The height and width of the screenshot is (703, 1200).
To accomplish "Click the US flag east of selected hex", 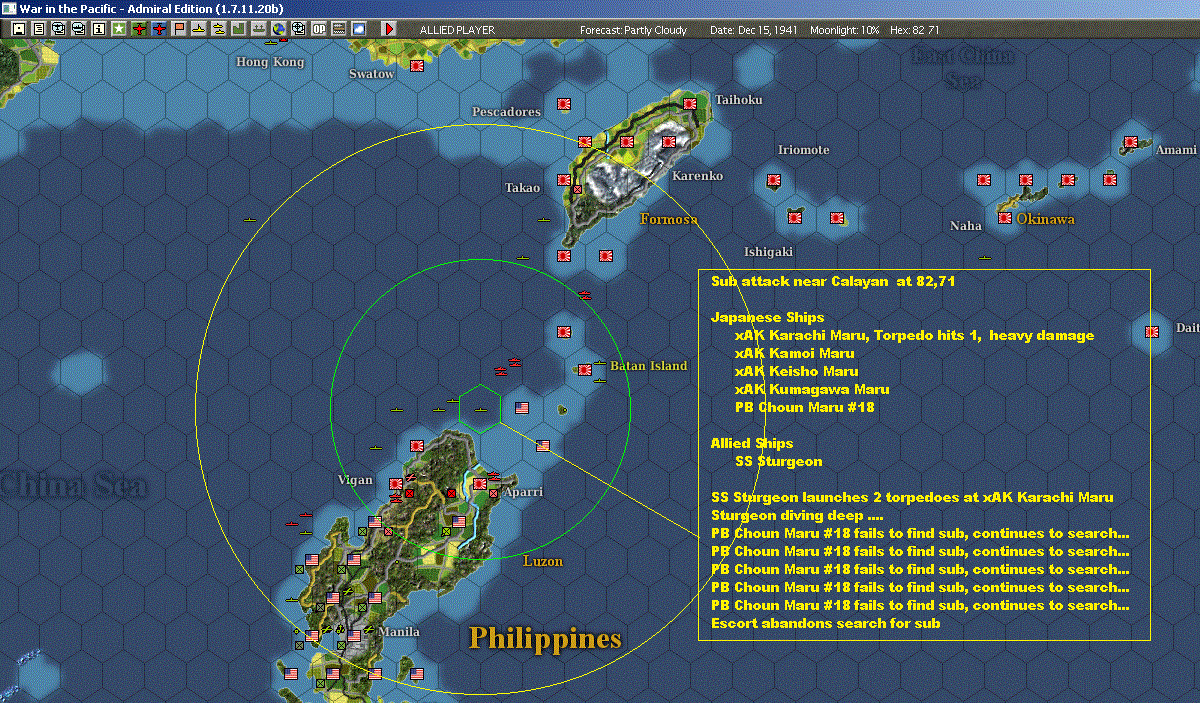I will (522, 408).
